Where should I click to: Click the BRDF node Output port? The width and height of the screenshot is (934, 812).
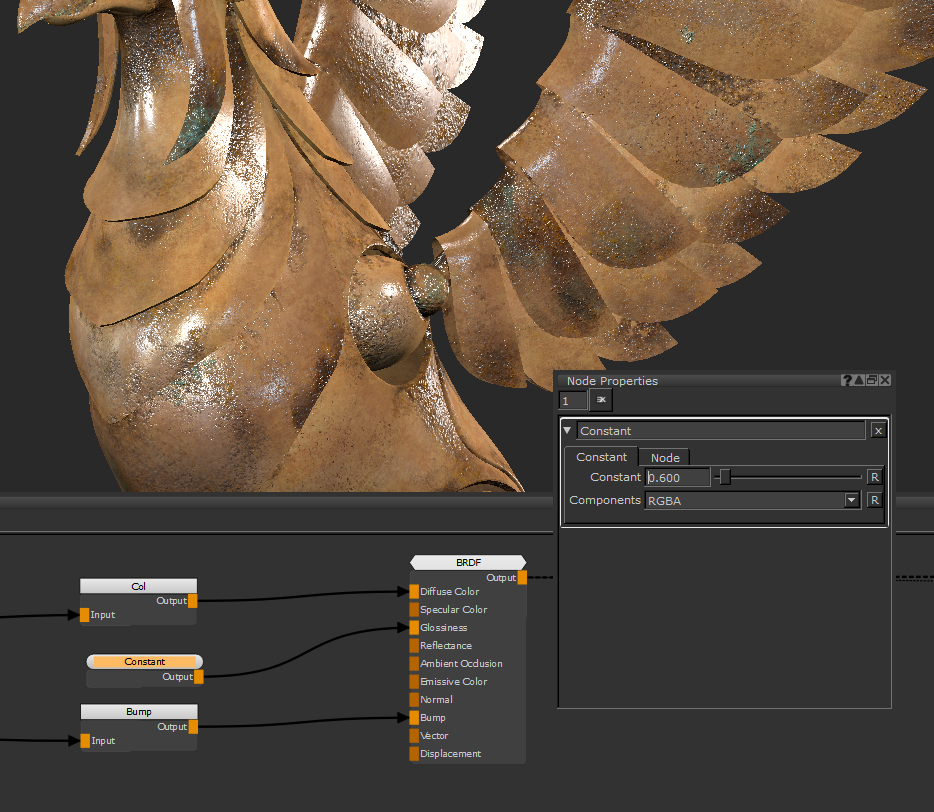[522, 577]
